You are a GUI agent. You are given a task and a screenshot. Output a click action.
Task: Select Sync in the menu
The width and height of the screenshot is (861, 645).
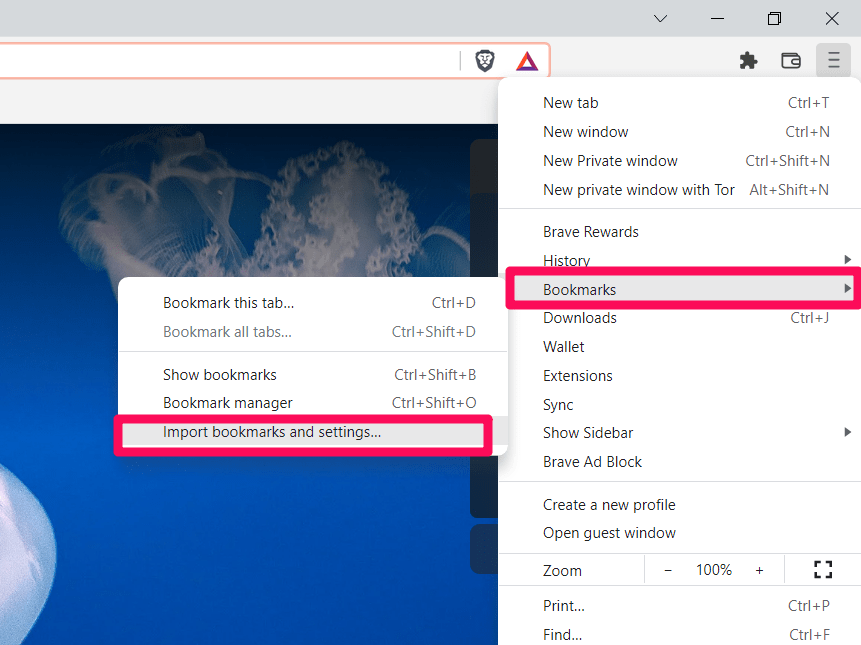679,405
